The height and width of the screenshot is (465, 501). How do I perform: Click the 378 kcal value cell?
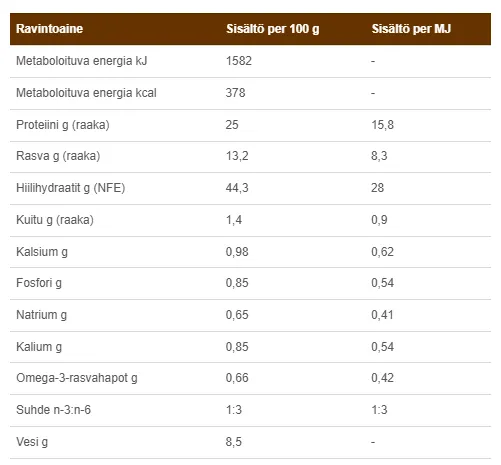tap(235, 93)
